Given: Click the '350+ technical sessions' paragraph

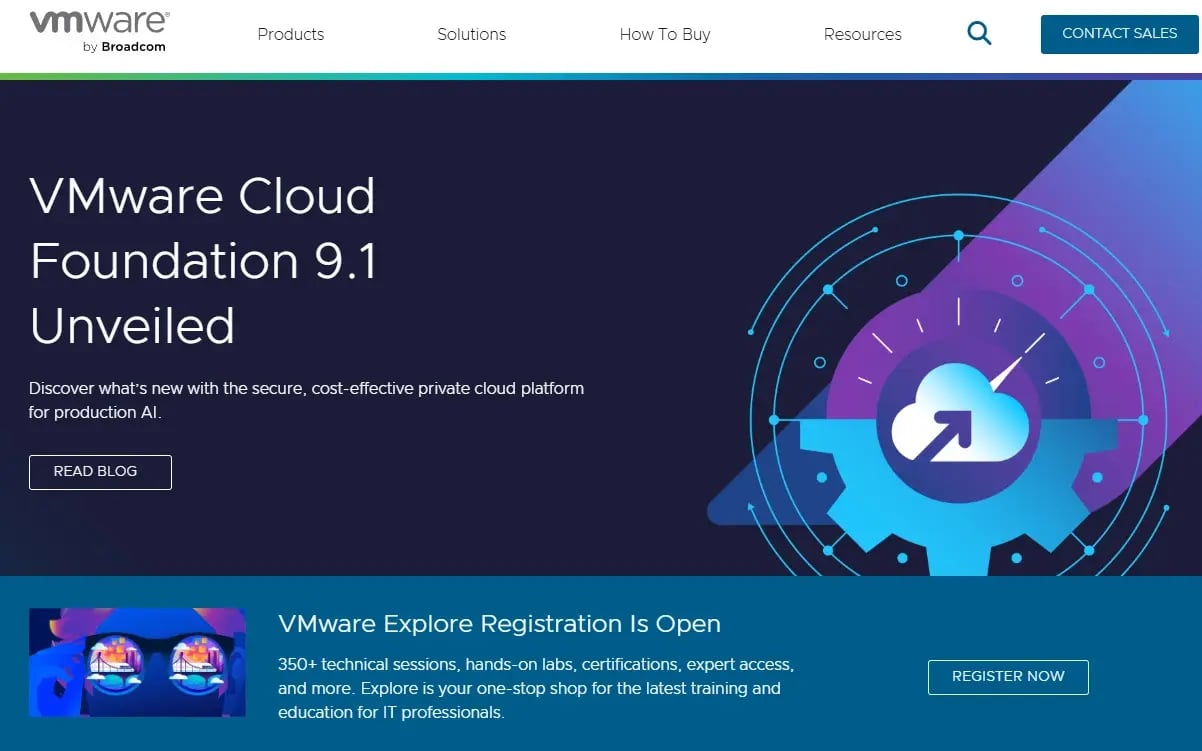Looking at the screenshot, I should [x=536, y=689].
